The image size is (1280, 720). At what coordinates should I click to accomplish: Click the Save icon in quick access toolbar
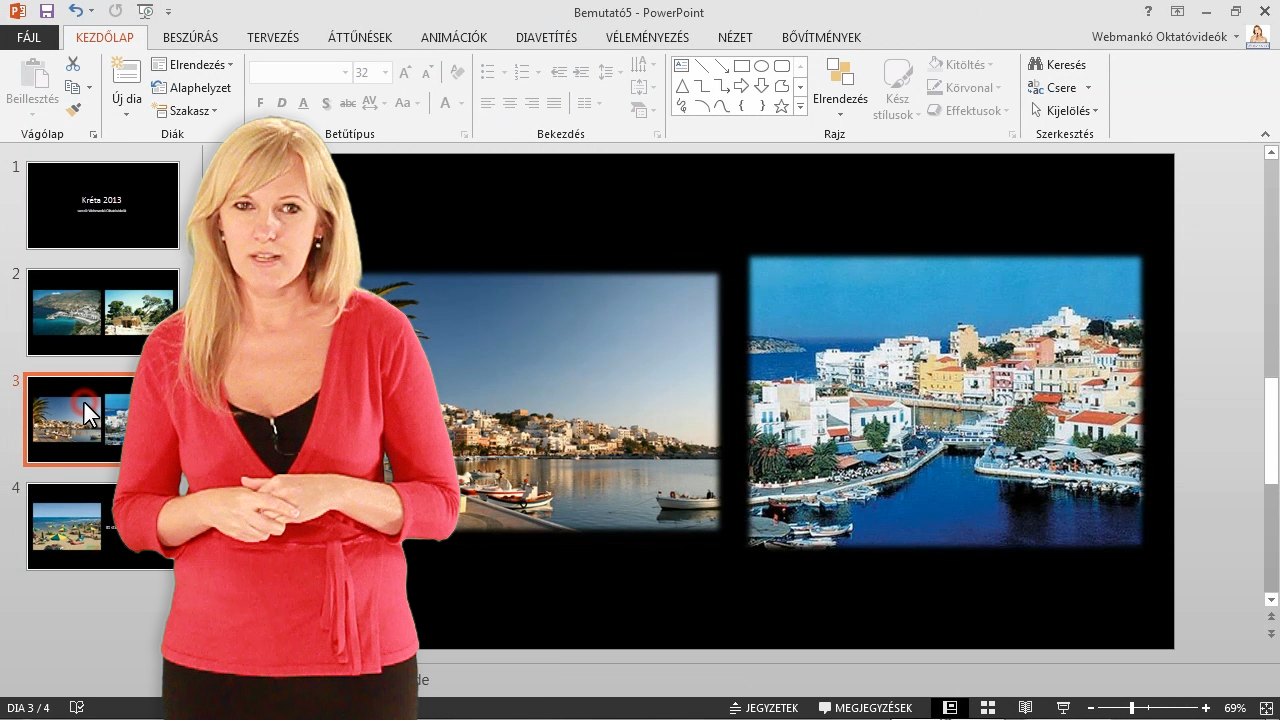point(47,12)
